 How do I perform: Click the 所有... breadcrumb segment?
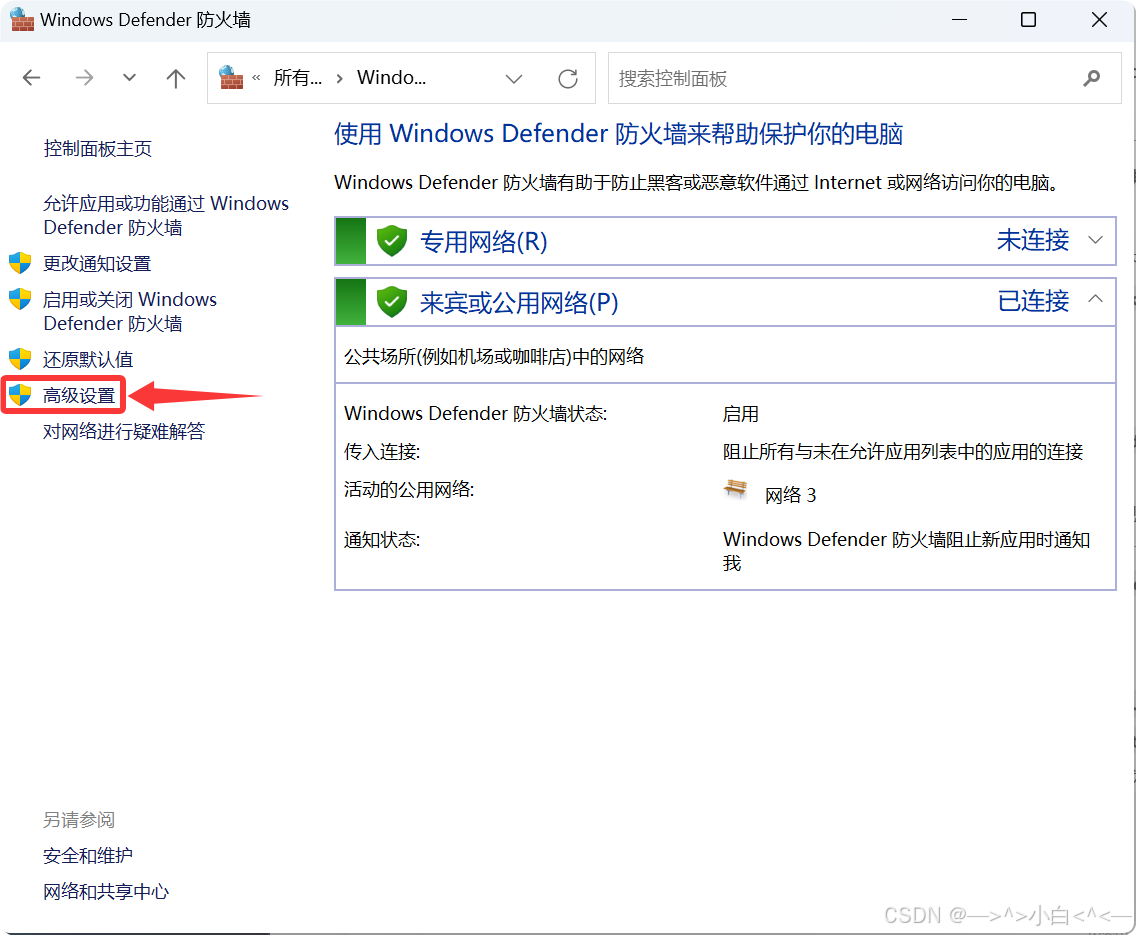[x=297, y=77]
